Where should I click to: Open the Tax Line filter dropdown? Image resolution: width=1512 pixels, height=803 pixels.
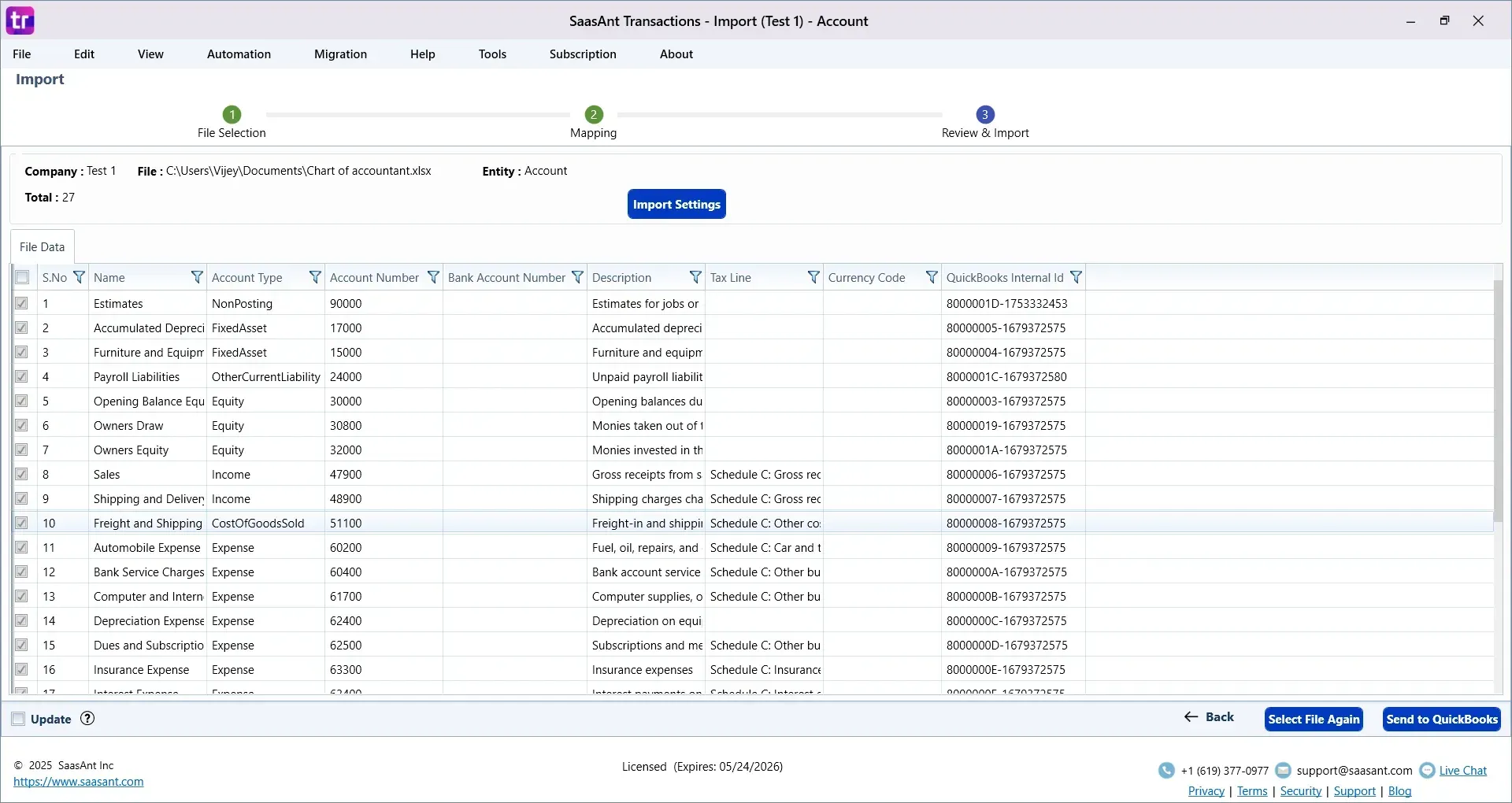(813, 277)
